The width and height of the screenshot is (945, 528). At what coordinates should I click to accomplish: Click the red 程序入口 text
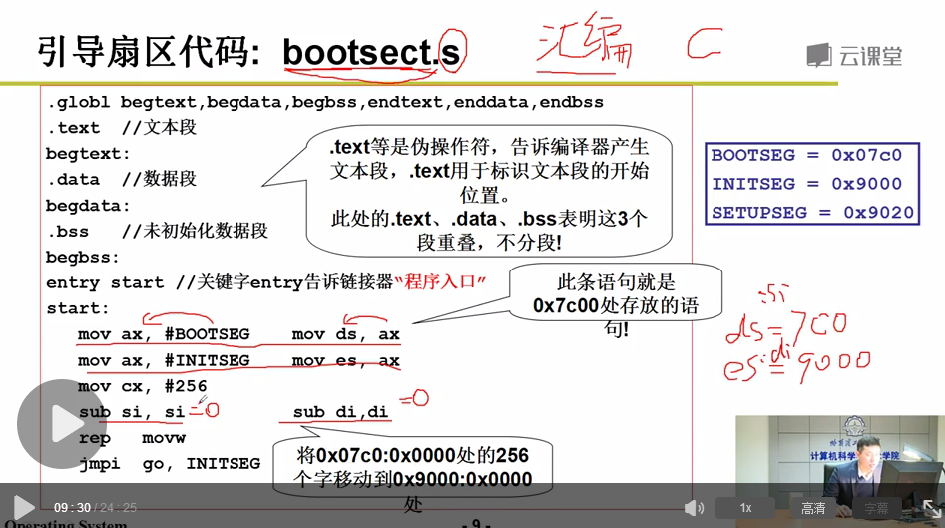(x=440, y=281)
